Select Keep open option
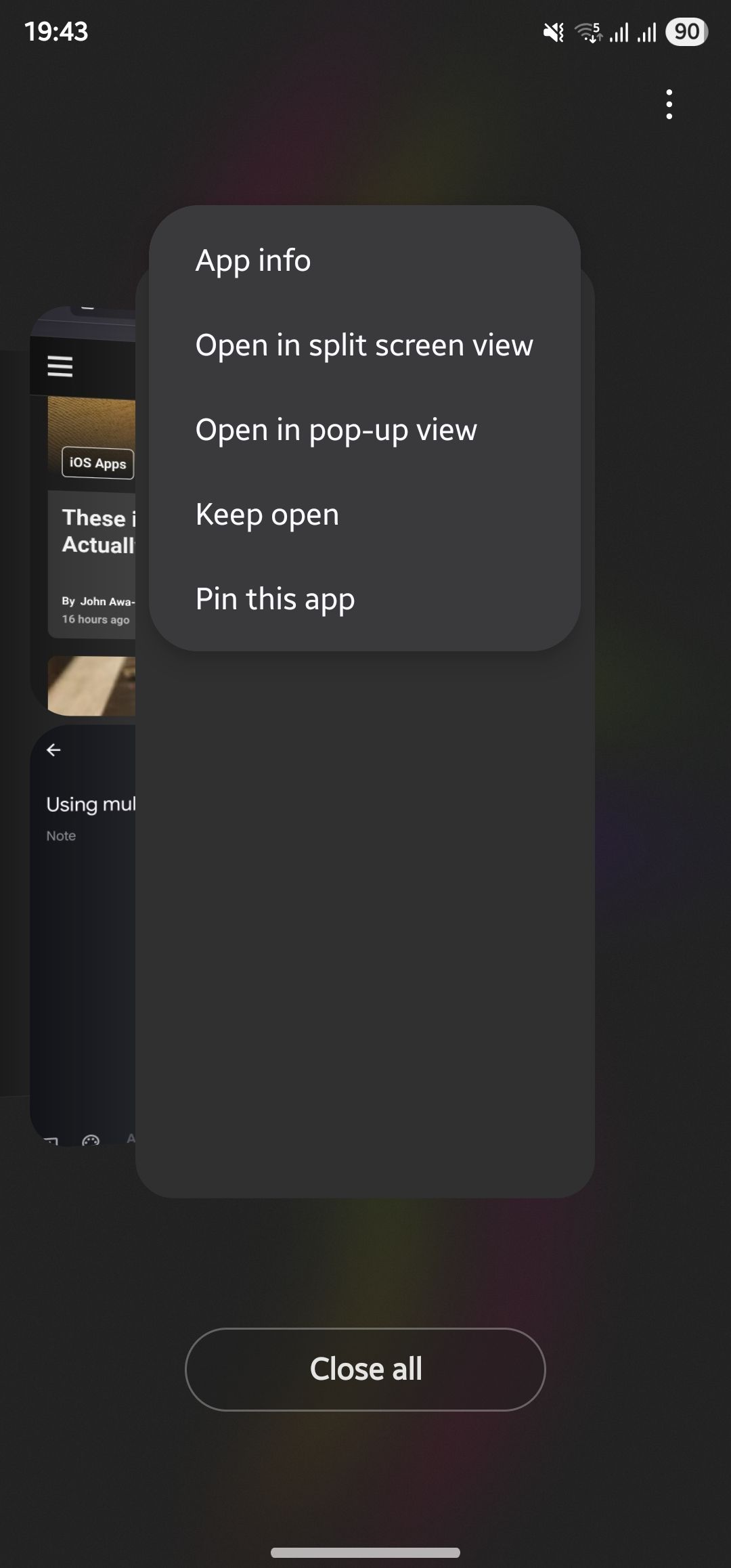Image resolution: width=731 pixels, height=1568 pixels. (365, 515)
